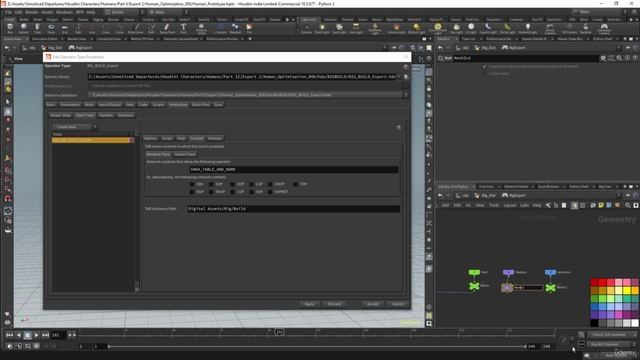
Task: Select the Spray Paint shelf tool
Action: [x=167, y=29]
